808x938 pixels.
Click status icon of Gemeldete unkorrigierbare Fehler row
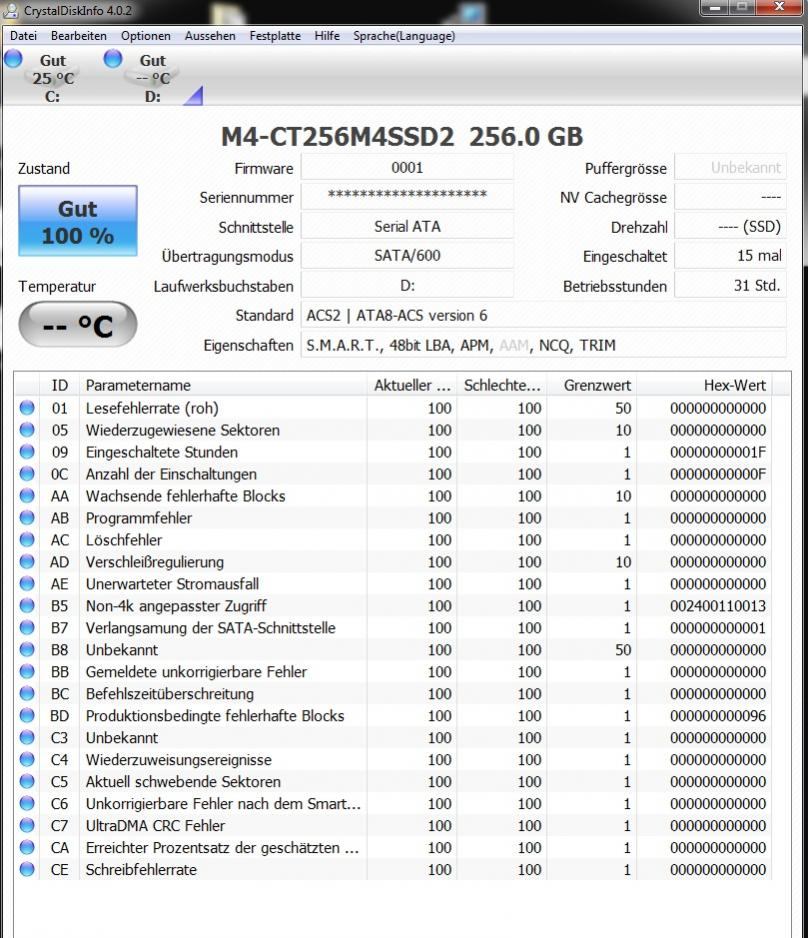tap(27, 671)
